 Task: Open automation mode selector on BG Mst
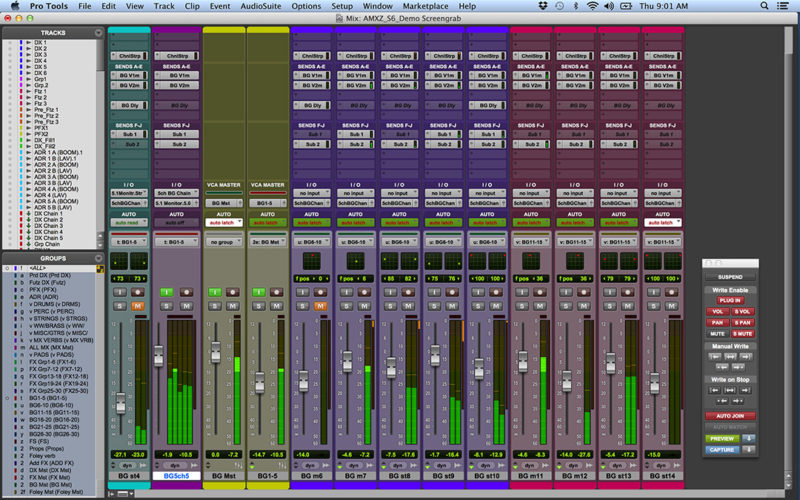click(225, 222)
